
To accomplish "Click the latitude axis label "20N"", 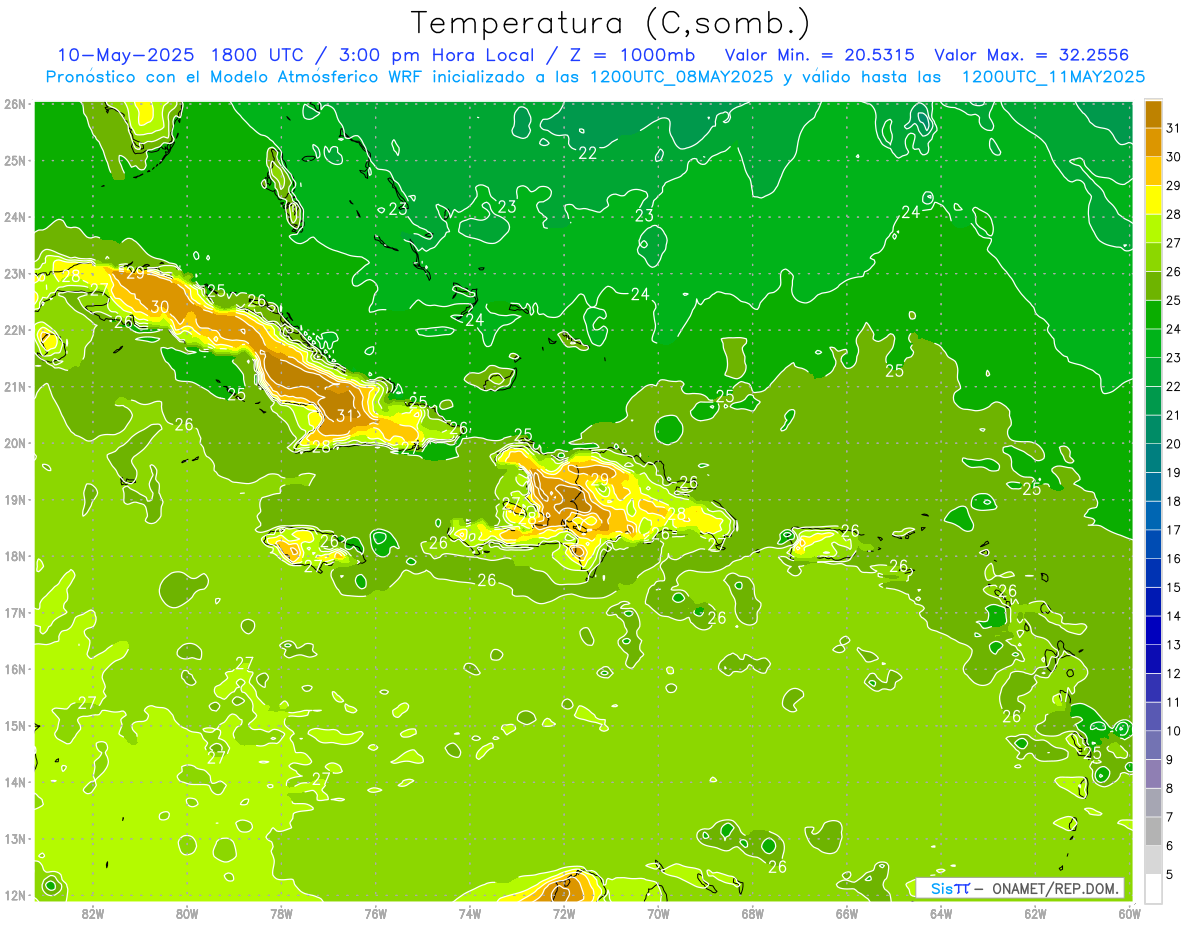I will tap(16, 443).
